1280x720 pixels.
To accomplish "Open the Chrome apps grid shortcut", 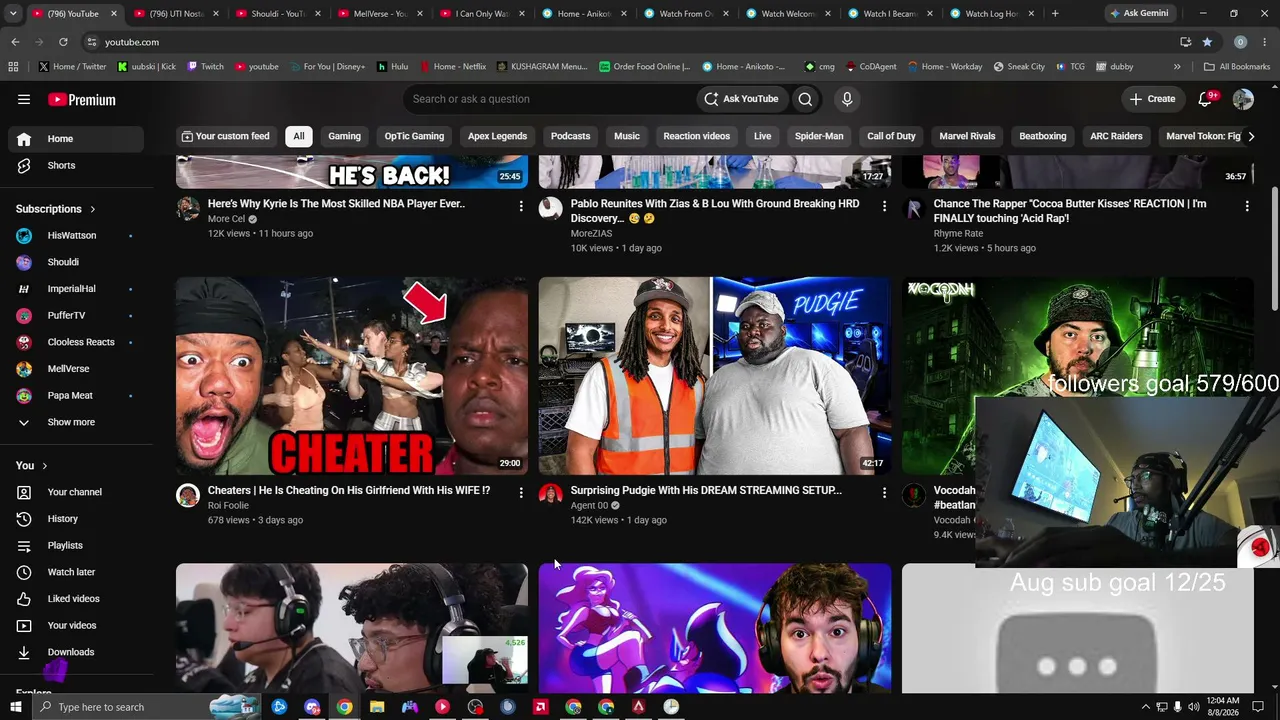I will (x=13, y=67).
